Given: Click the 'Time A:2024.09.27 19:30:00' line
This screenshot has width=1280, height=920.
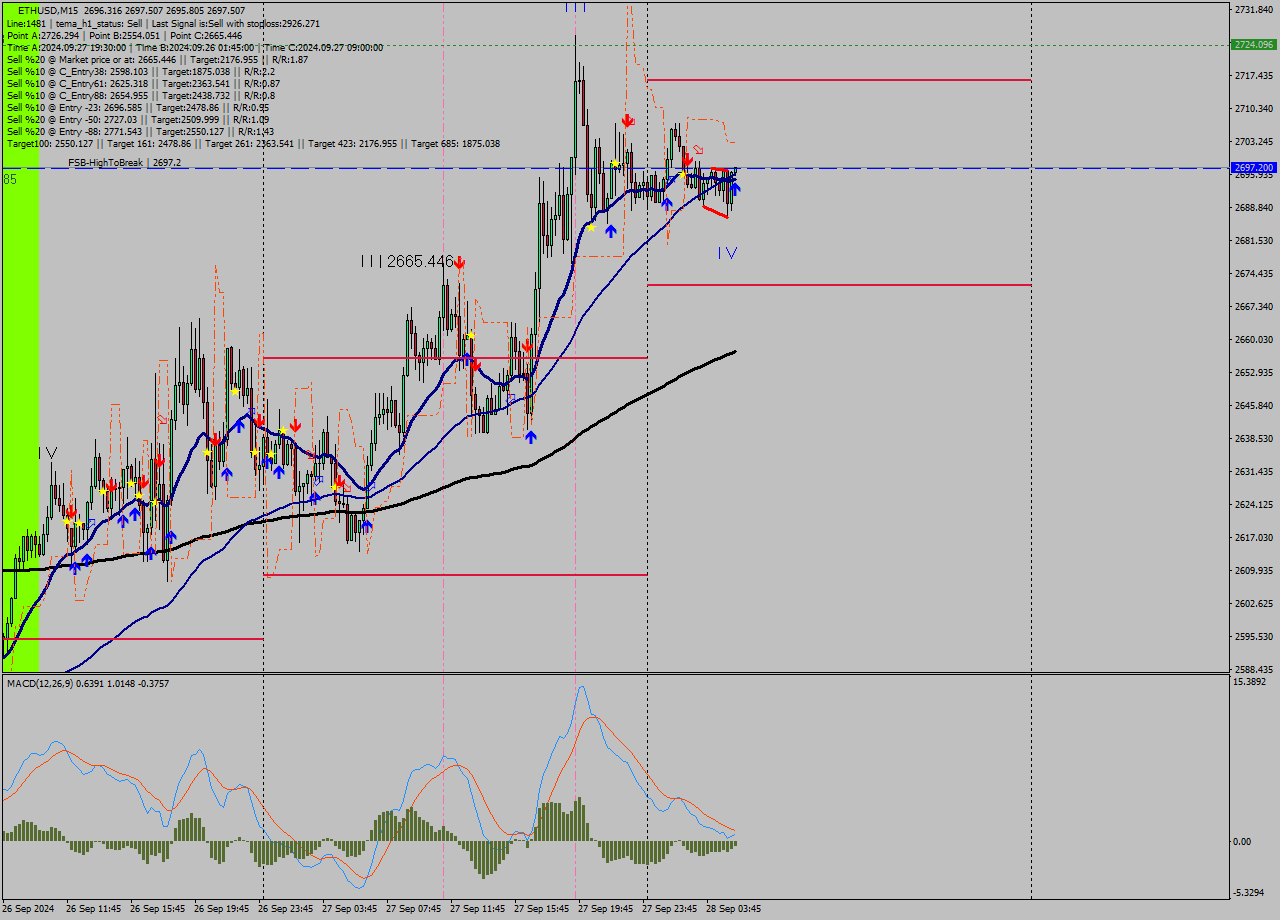Looking at the screenshot, I should [194, 47].
